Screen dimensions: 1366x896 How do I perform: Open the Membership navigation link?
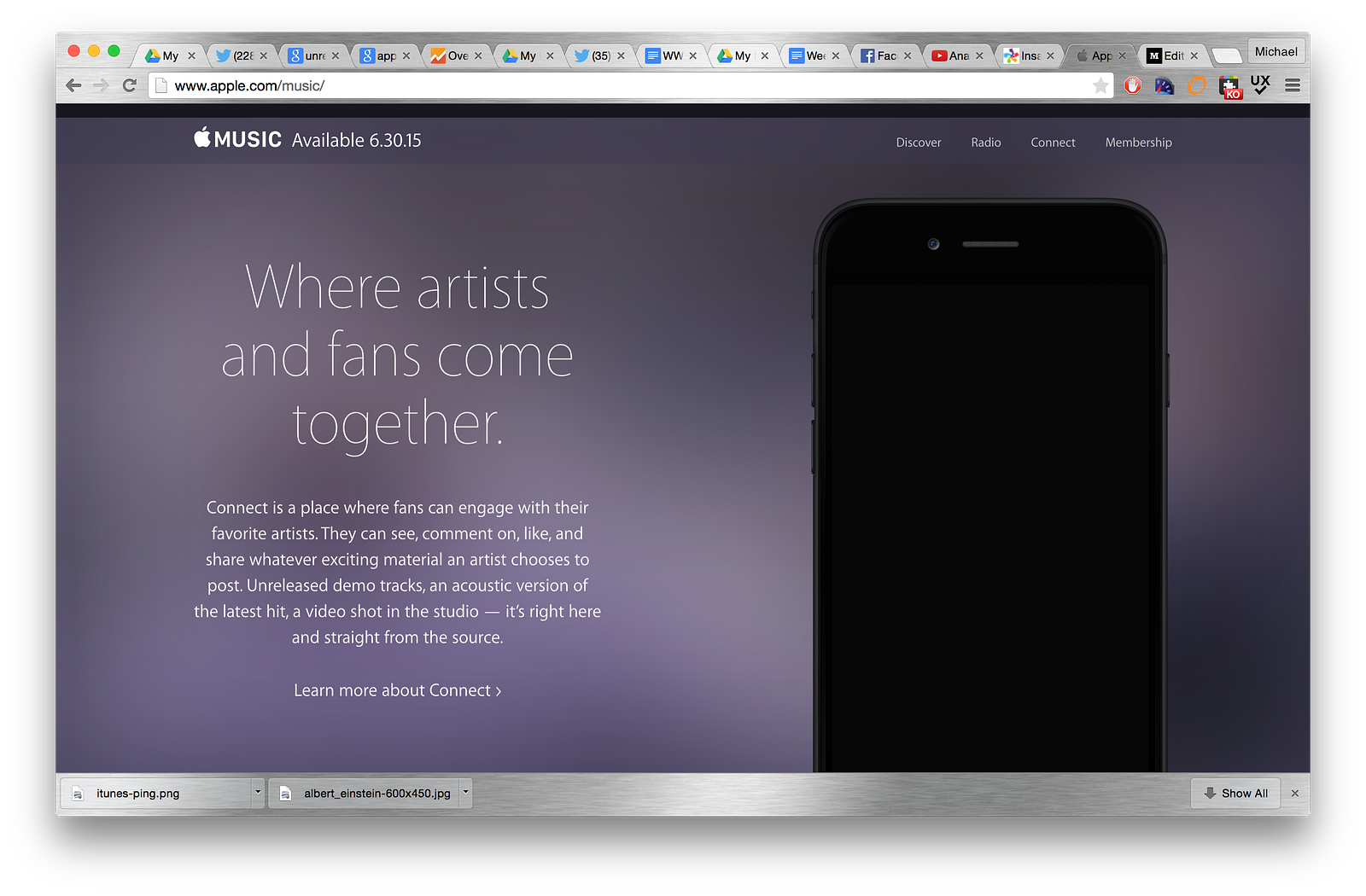pos(1138,143)
